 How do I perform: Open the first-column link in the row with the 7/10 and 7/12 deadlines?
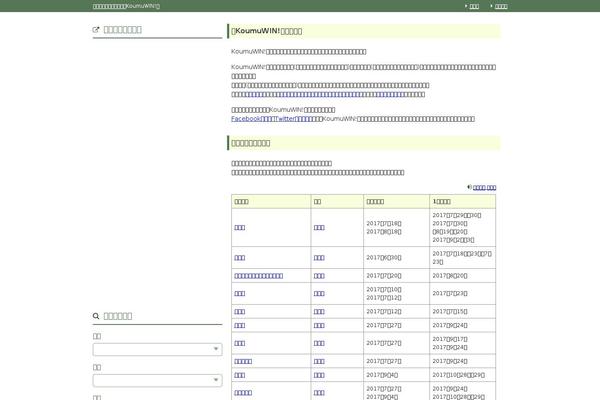(x=240, y=294)
